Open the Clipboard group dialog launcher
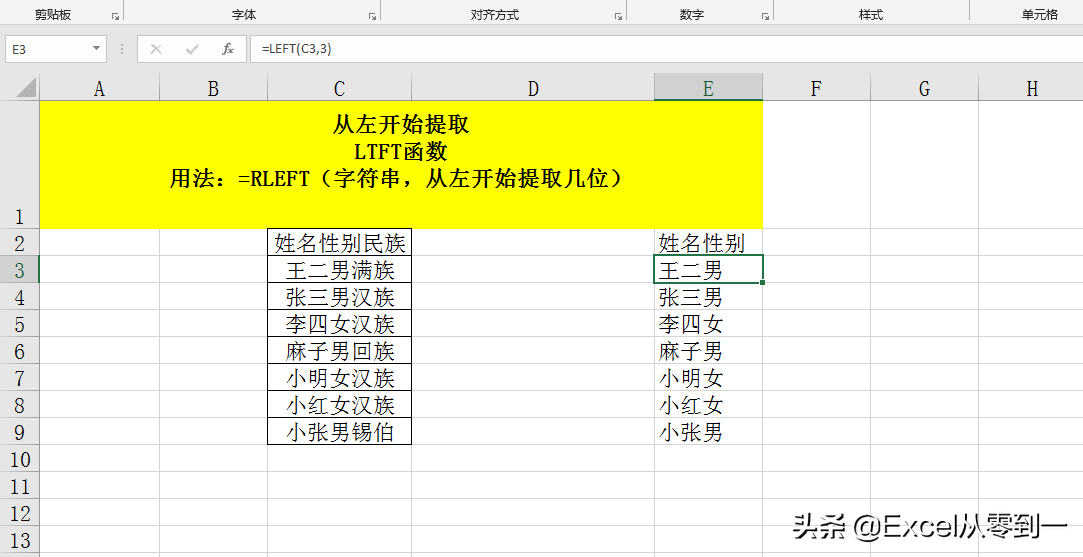The image size is (1083, 557). [115, 16]
